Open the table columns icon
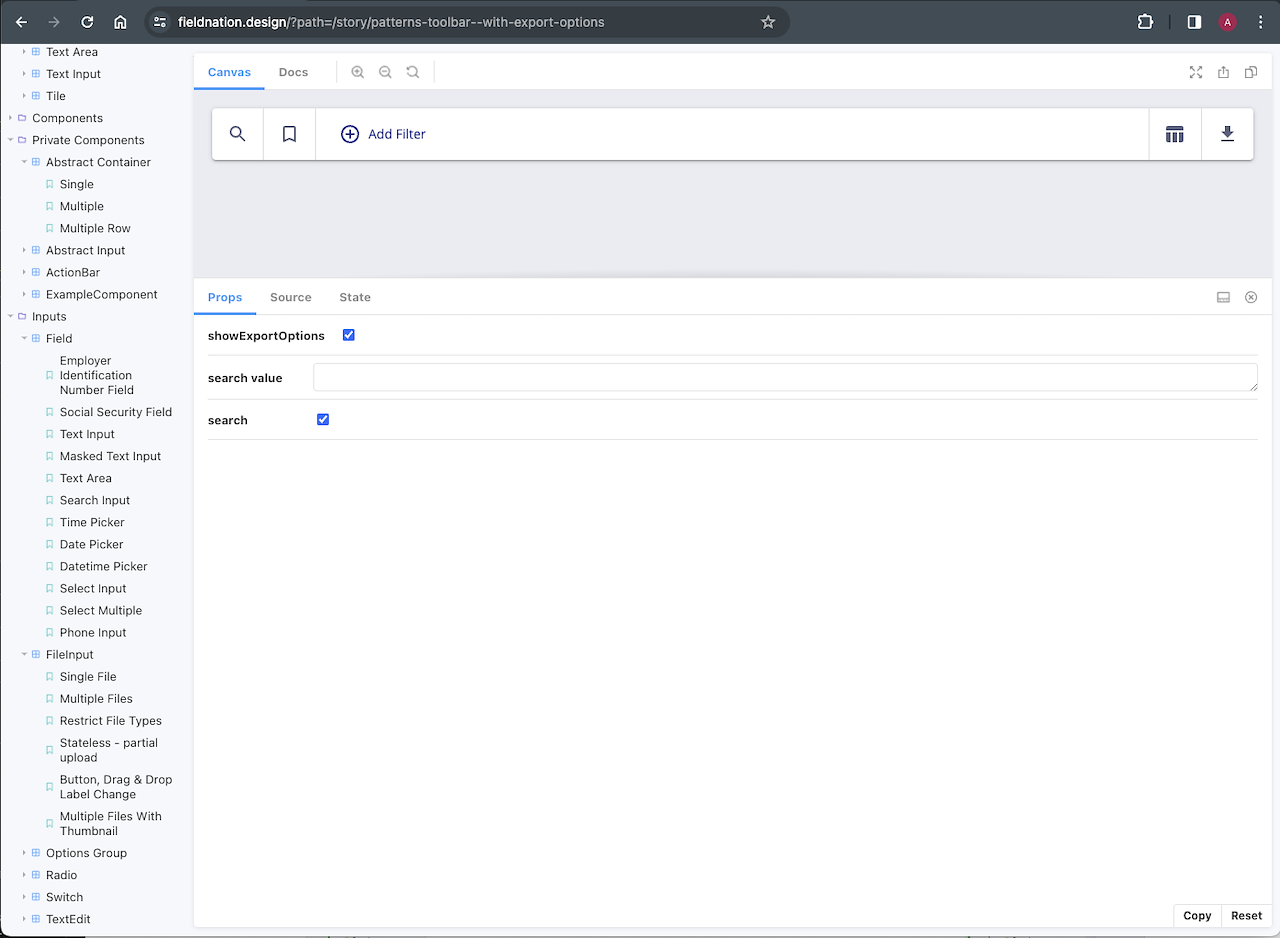Screen dimensions: 1280x938 [x=1175, y=134]
